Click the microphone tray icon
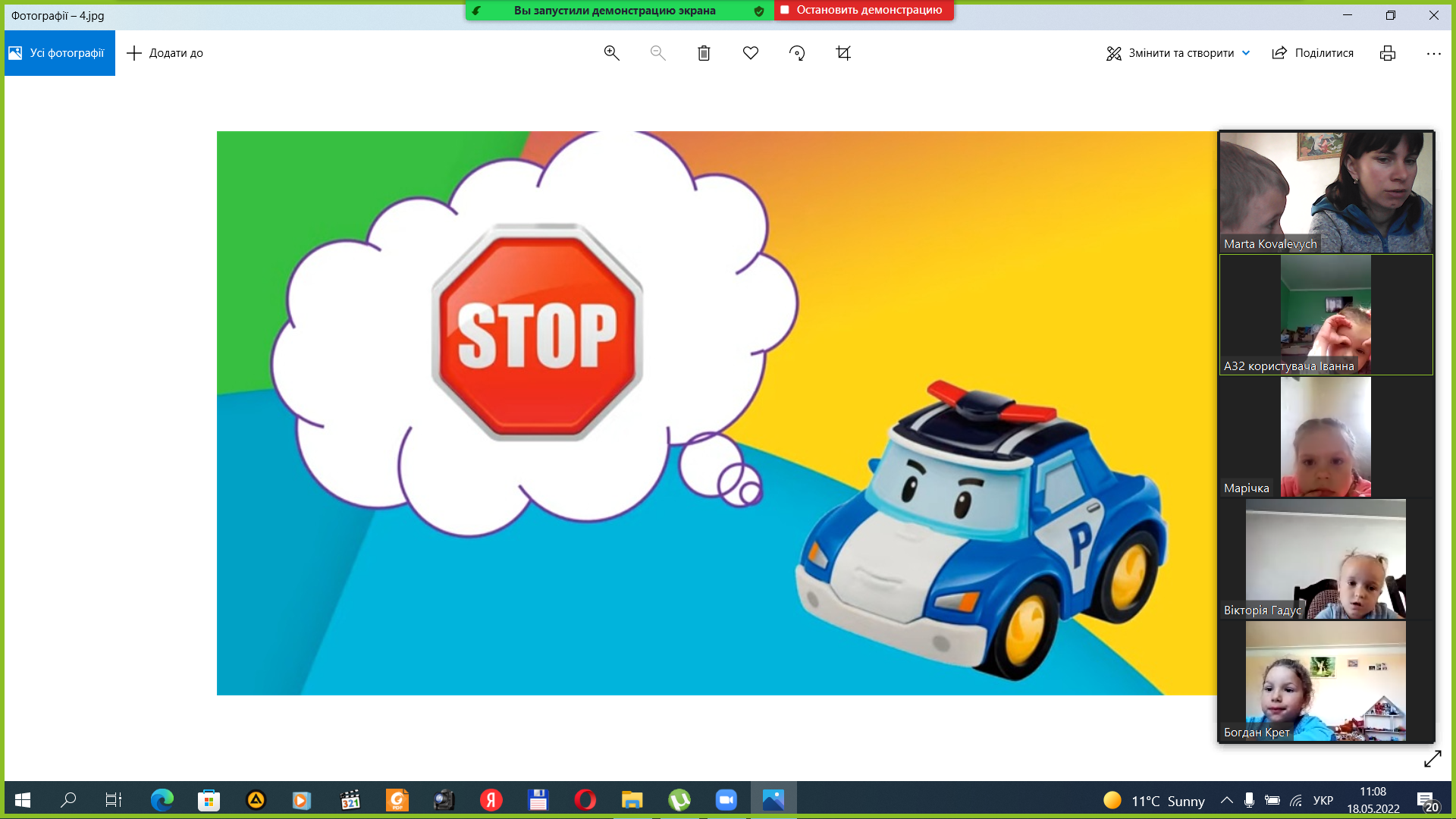This screenshot has height=819, width=1456. [1249, 801]
